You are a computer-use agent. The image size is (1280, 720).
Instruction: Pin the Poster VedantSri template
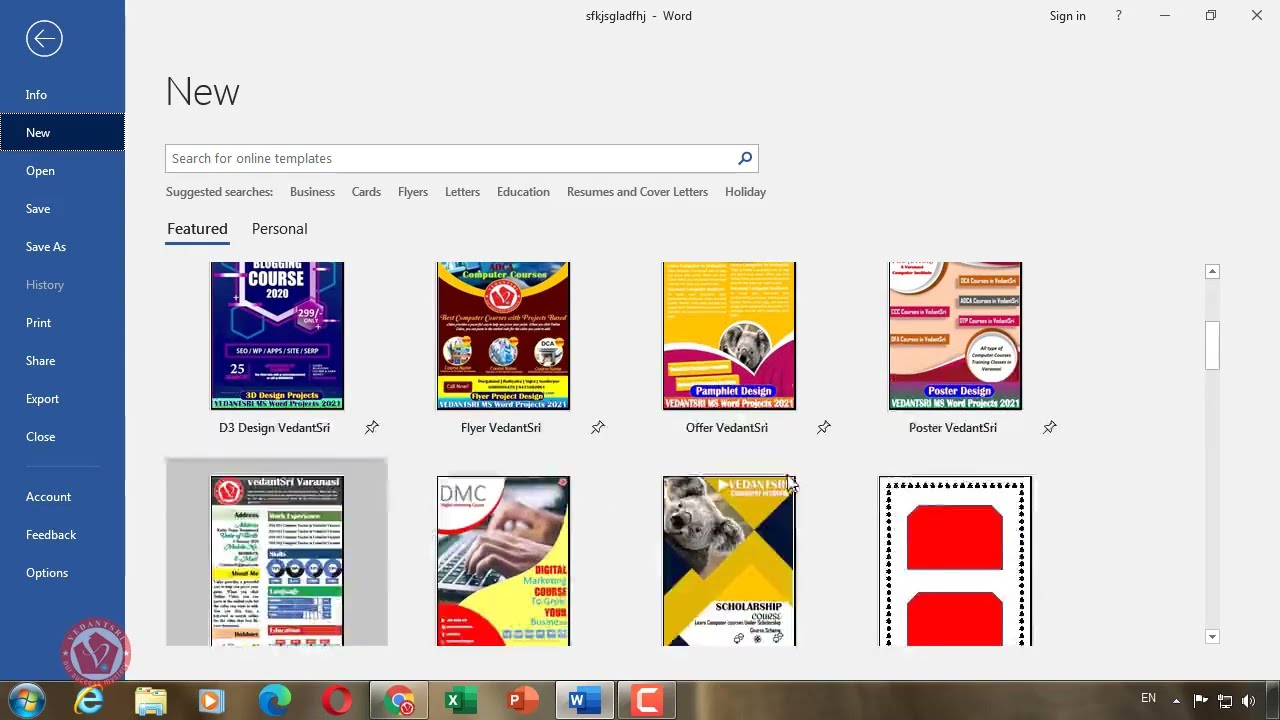click(1050, 428)
